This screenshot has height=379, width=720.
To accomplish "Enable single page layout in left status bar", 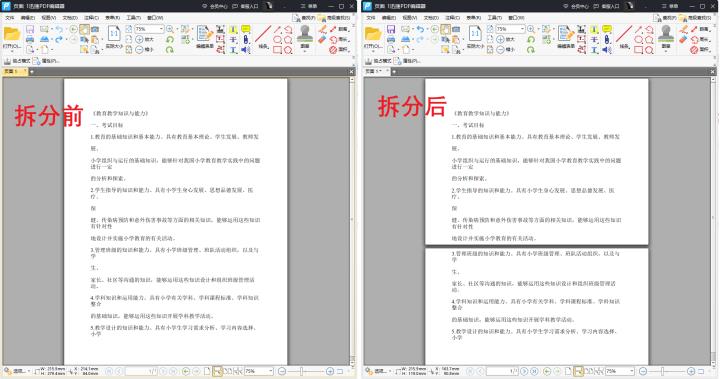I will (x=208, y=371).
